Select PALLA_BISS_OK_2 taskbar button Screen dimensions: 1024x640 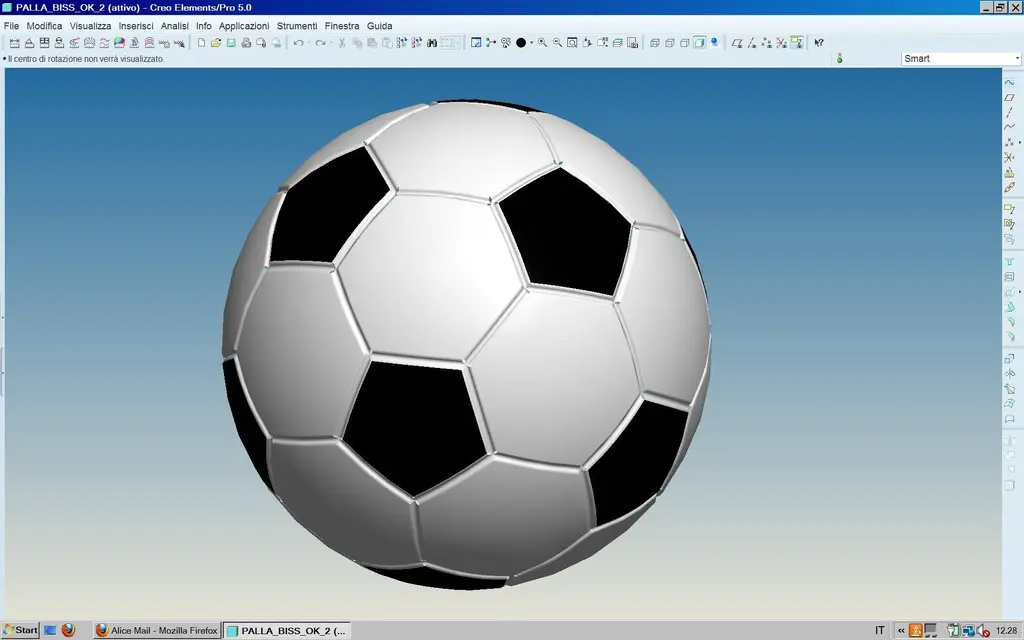(287, 630)
